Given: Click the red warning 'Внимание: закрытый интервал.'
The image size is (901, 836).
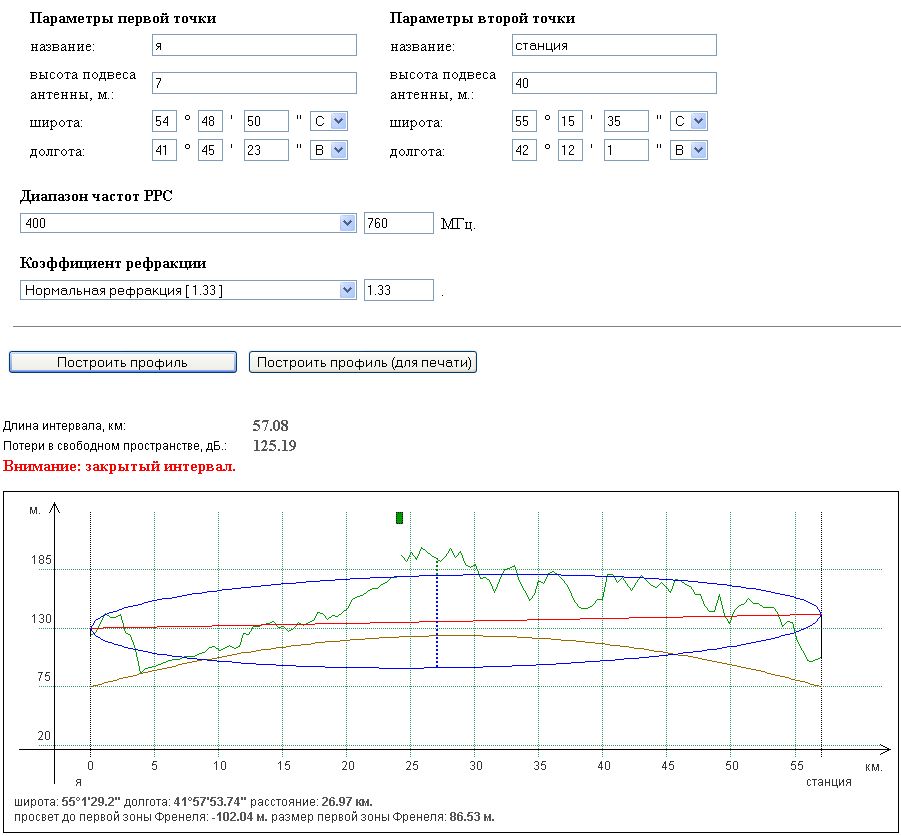Looking at the screenshot, I should point(119,466).
